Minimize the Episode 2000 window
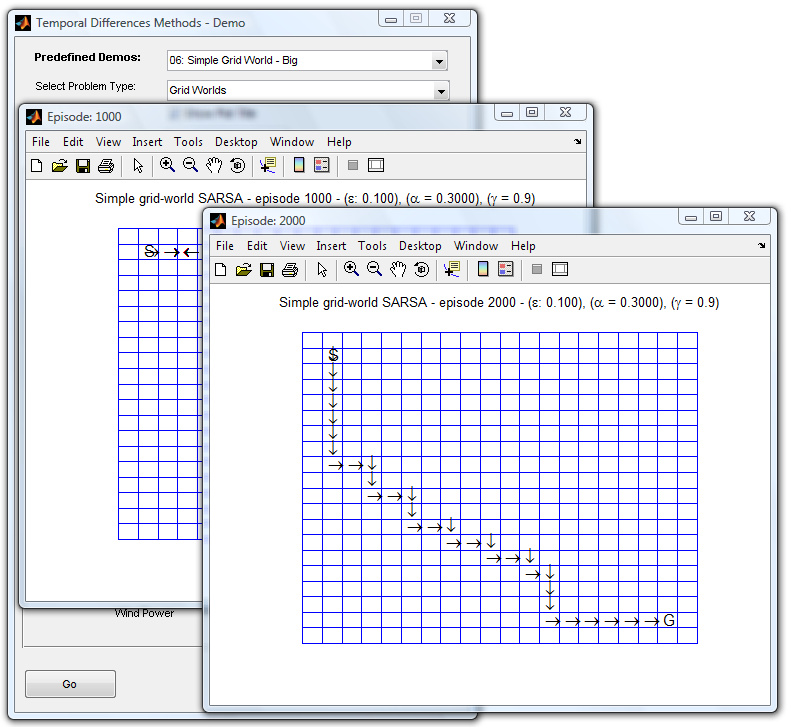The image size is (789, 727). [691, 217]
